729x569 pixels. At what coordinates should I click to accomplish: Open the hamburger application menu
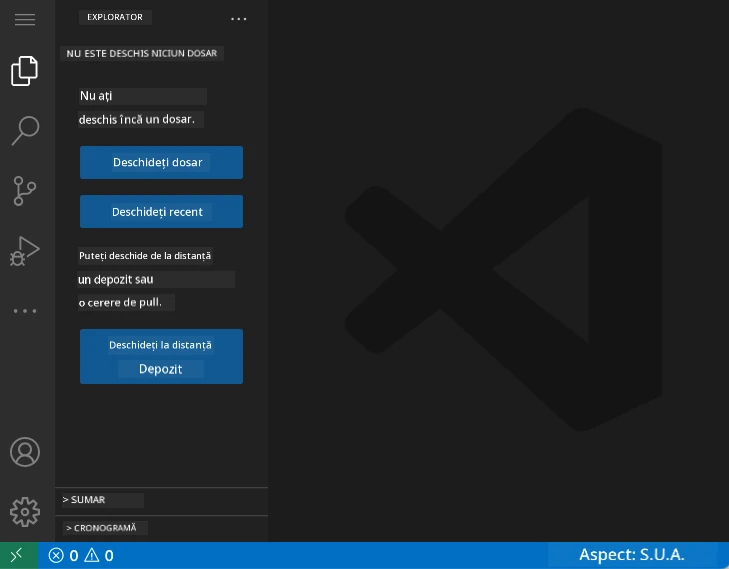25,19
